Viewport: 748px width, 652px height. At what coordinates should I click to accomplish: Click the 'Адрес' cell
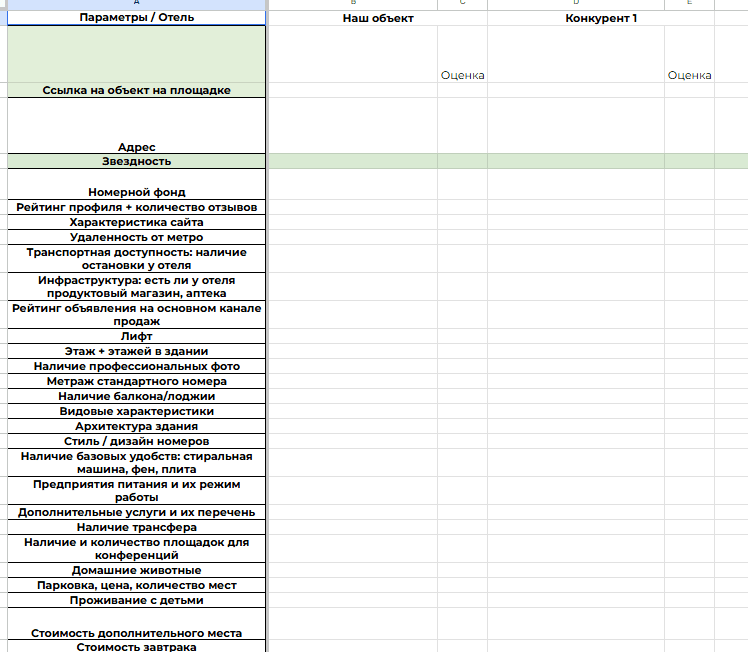click(x=136, y=146)
